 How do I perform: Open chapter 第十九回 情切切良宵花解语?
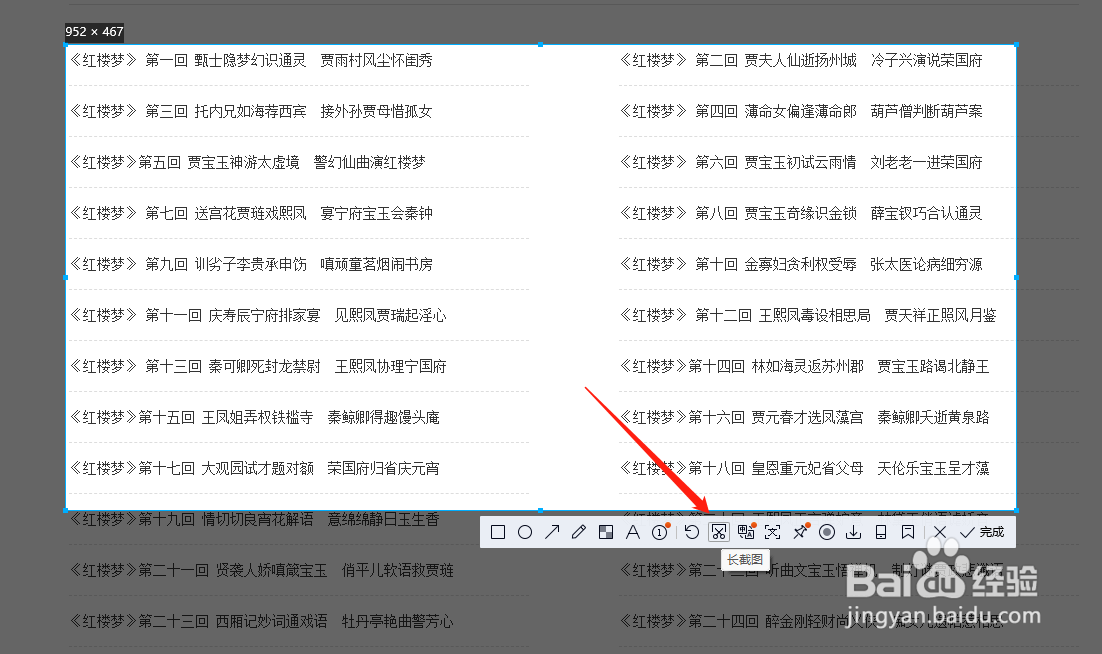[x=254, y=519]
